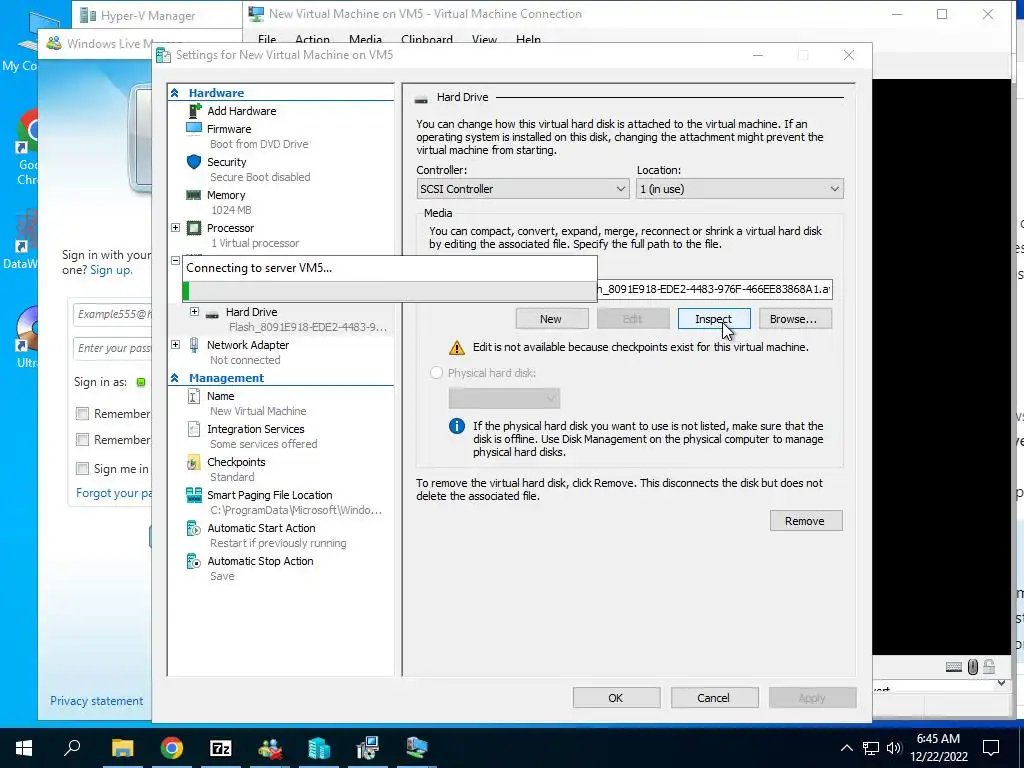This screenshot has height=768, width=1024.
Task: Open File Explorer from the taskbar
Action: [122, 748]
